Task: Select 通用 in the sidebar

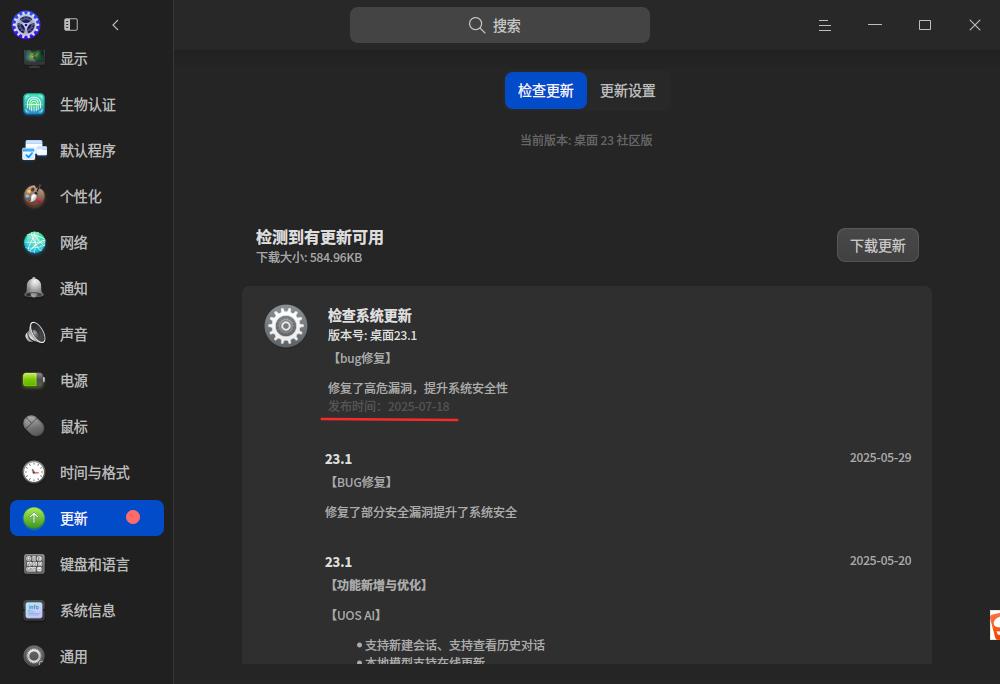Action: coord(87,656)
